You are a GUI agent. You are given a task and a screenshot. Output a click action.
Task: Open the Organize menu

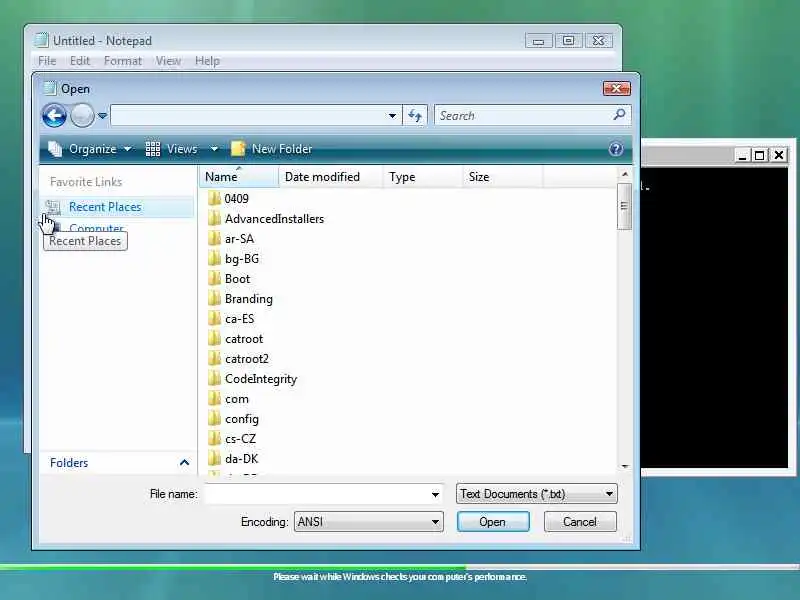coord(90,149)
